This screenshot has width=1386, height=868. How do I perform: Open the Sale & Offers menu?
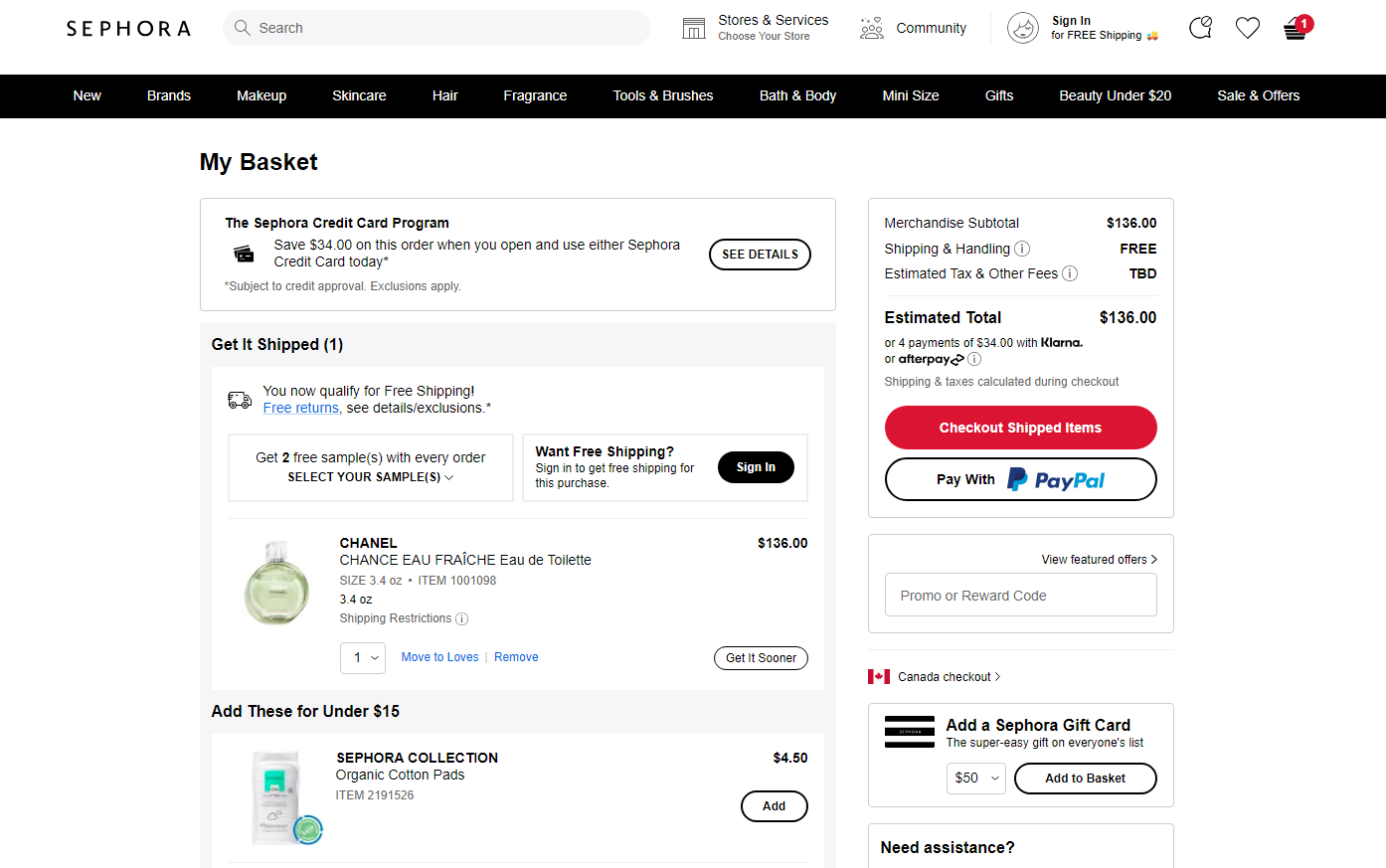(x=1259, y=96)
